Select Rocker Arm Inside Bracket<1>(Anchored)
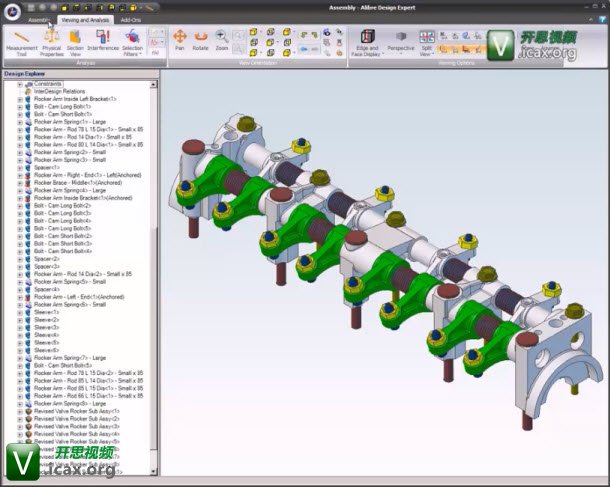Screen dimensions: 610x487 (x=83, y=198)
